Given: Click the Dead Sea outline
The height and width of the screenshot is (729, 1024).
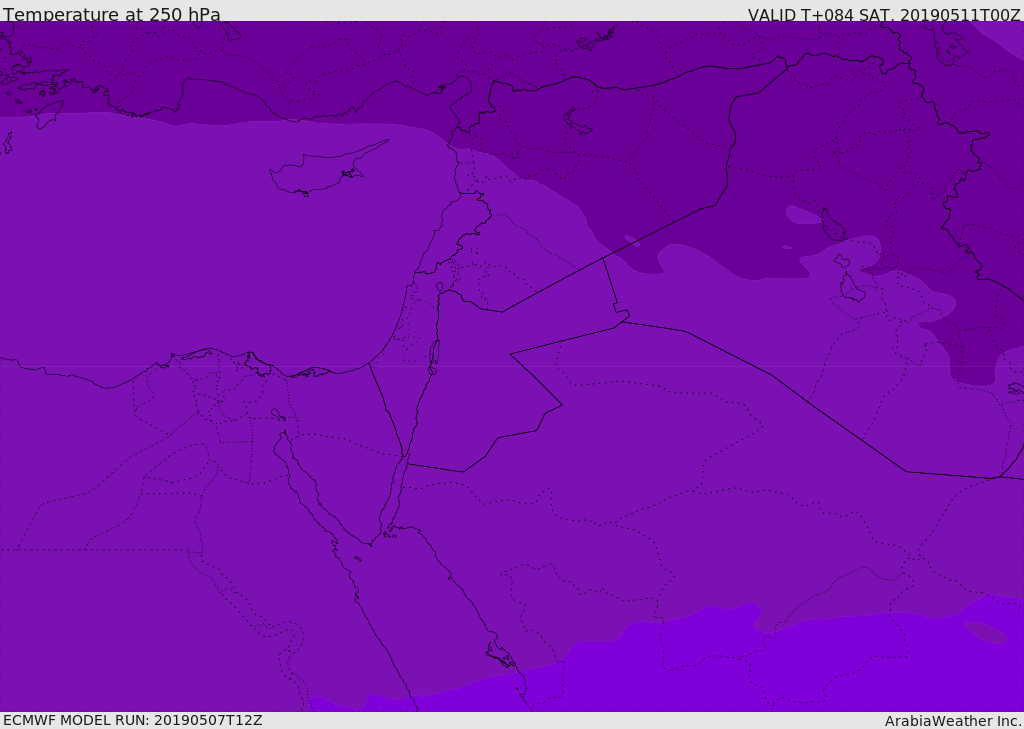Looking at the screenshot, I should 434,355.
